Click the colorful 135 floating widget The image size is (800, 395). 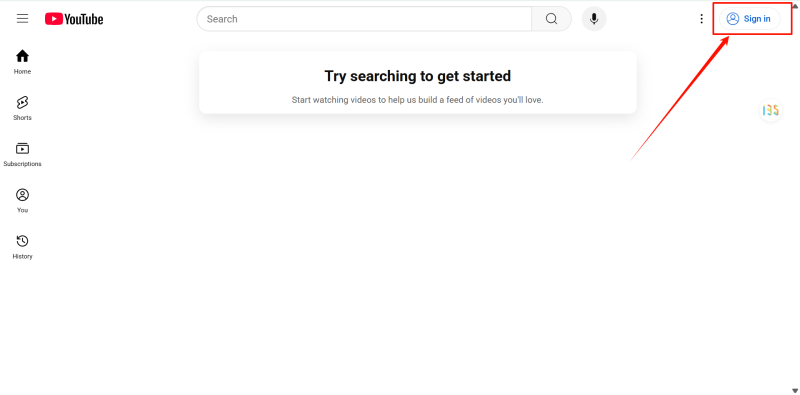coord(770,110)
